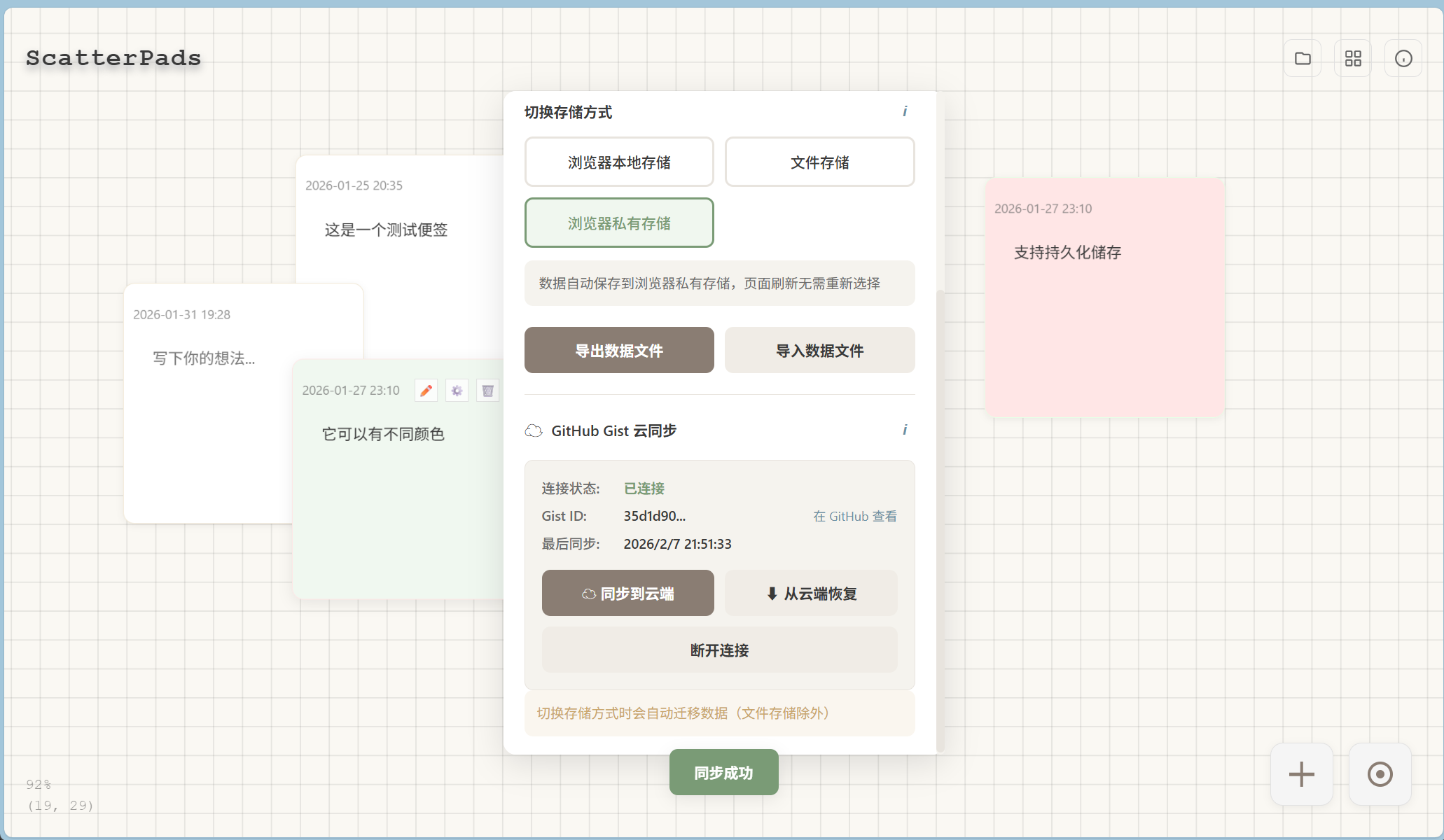Open the gear settings icon on green note
The width and height of the screenshot is (1444, 840).
click(x=457, y=391)
